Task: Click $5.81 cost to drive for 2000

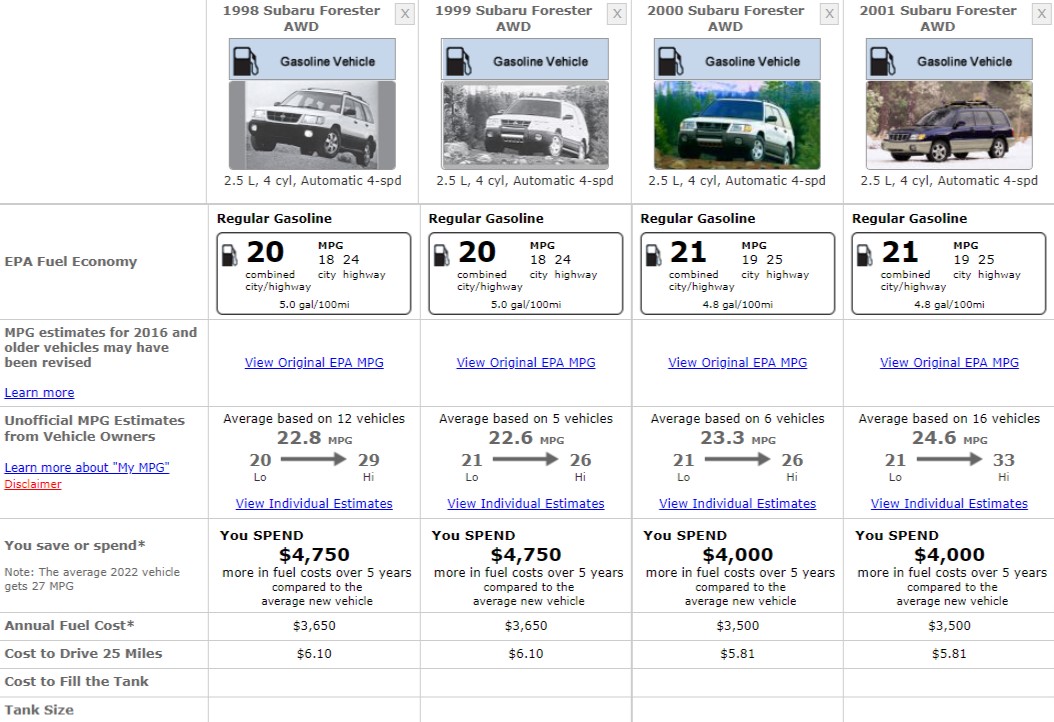Action: pos(737,653)
